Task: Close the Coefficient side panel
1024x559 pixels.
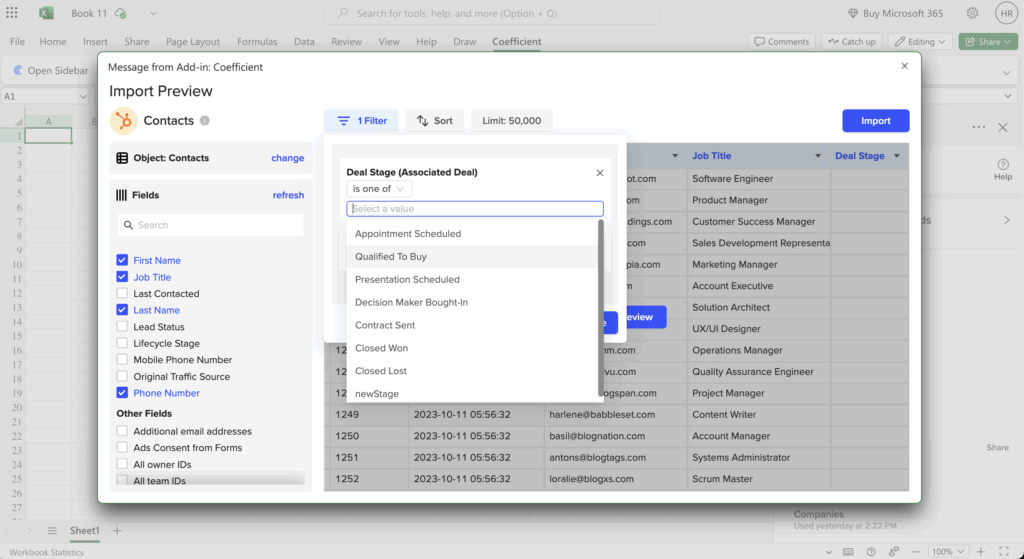Action: 1003,127
